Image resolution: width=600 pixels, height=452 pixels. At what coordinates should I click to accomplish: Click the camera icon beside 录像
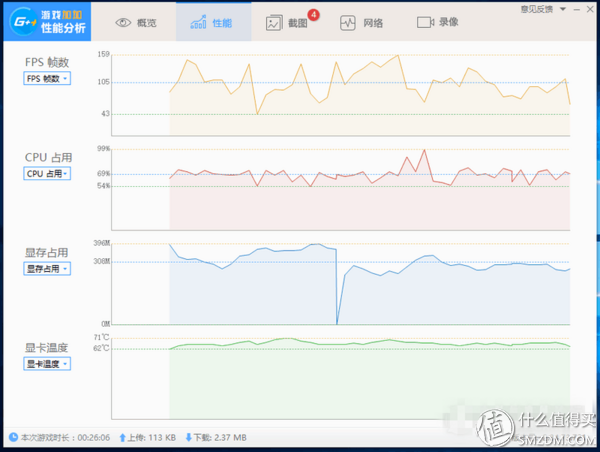(425, 22)
